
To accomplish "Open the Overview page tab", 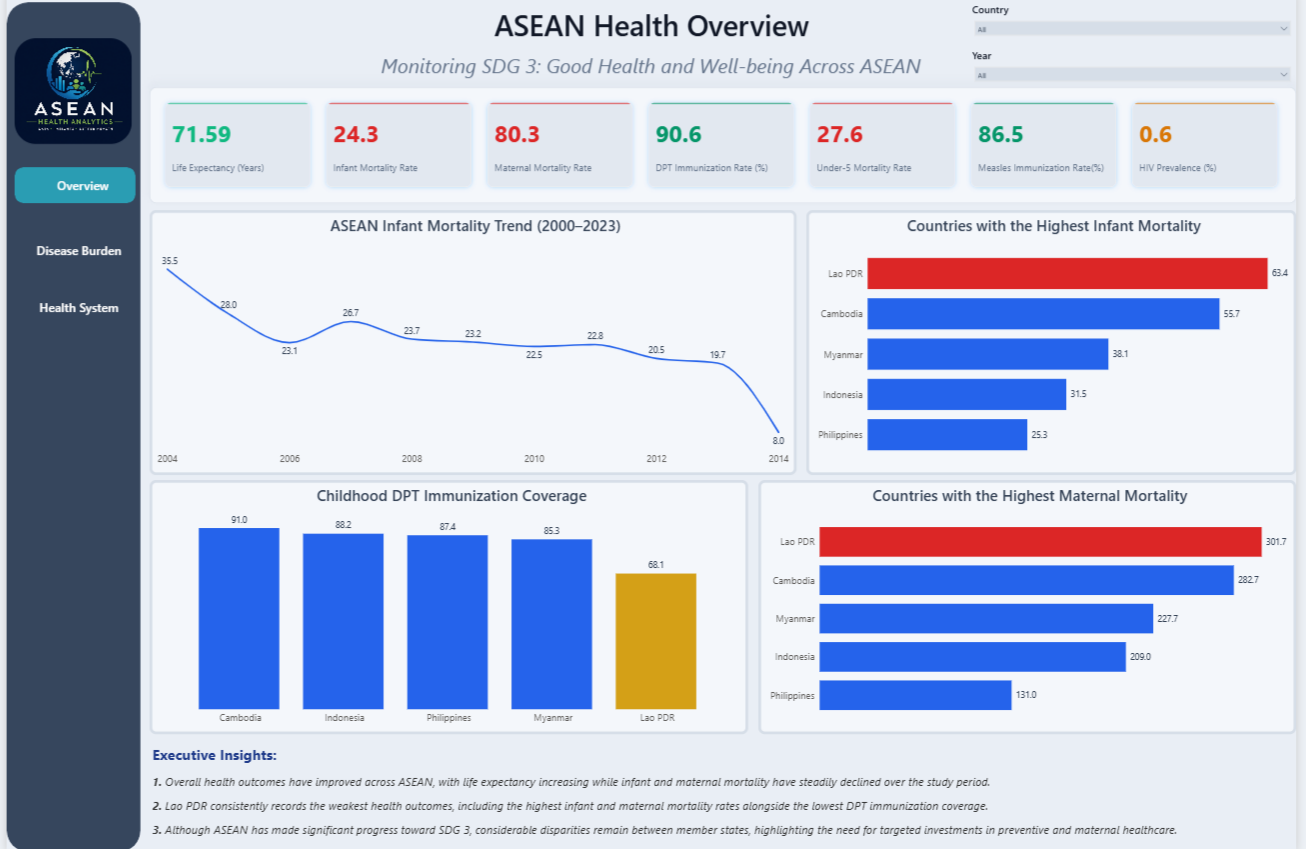I will 75,186.
